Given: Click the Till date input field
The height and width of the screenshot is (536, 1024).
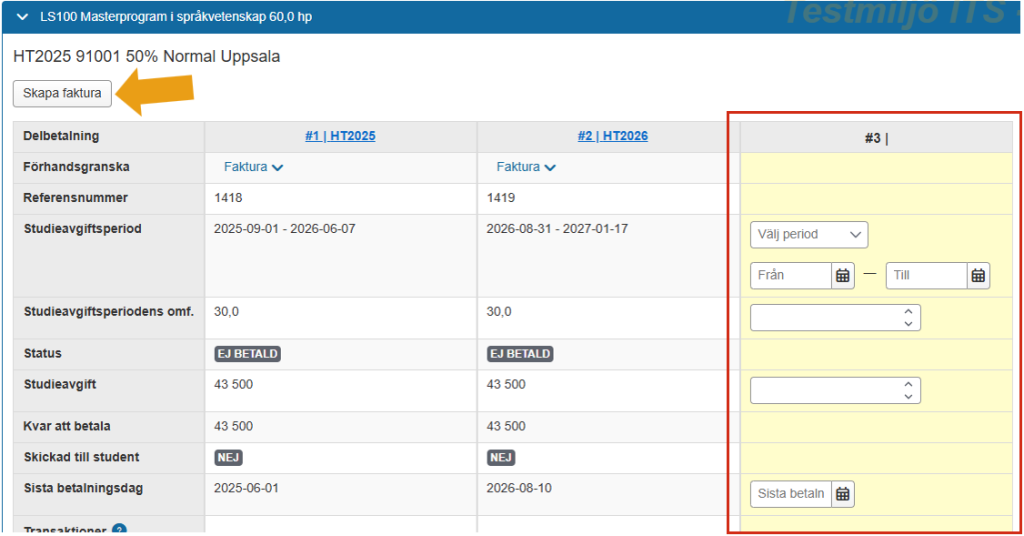Looking at the screenshot, I should click(926, 276).
